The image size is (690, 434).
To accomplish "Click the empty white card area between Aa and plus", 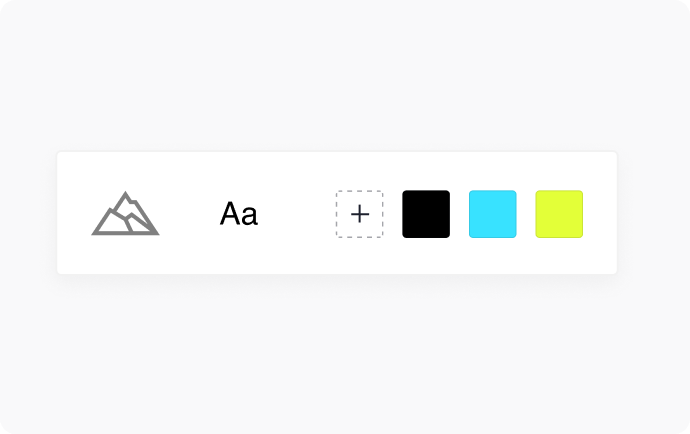I will (297, 214).
